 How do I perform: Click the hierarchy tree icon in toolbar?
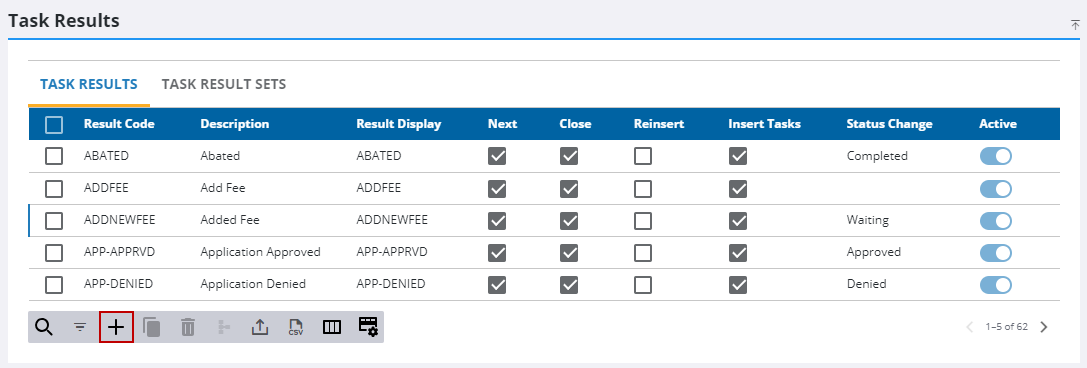pos(224,327)
